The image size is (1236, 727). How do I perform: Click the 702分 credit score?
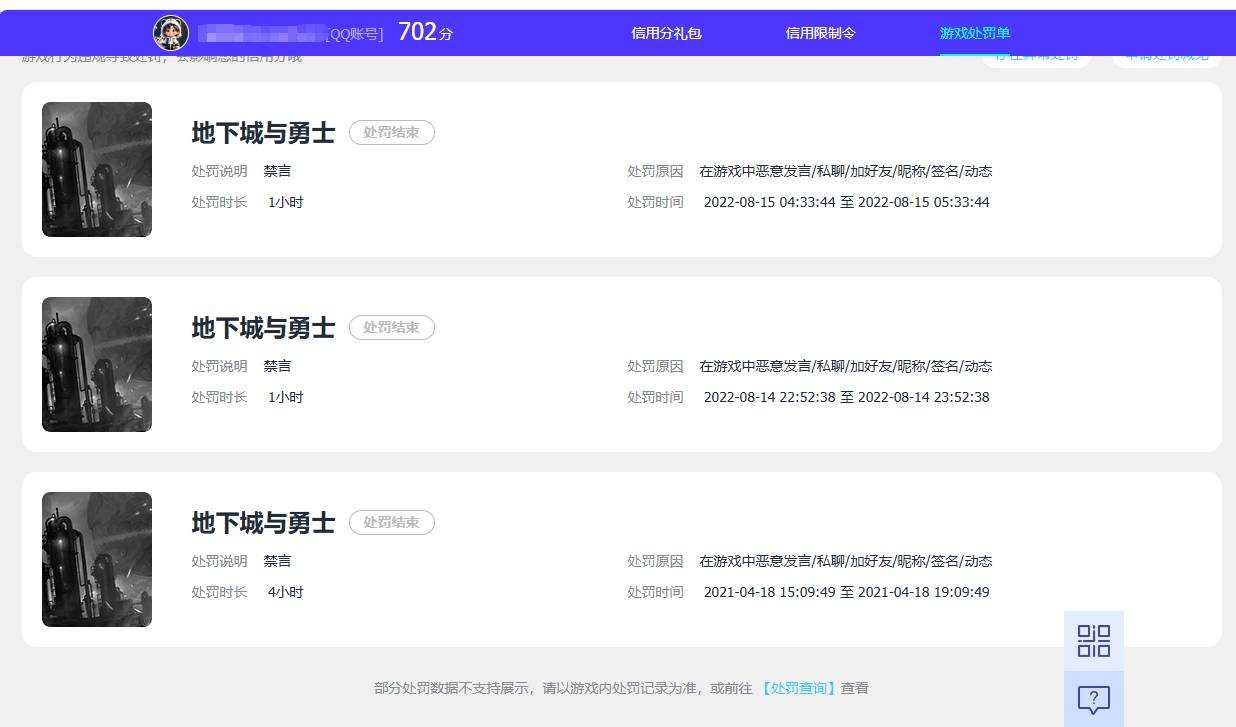pyautogui.click(x=425, y=32)
